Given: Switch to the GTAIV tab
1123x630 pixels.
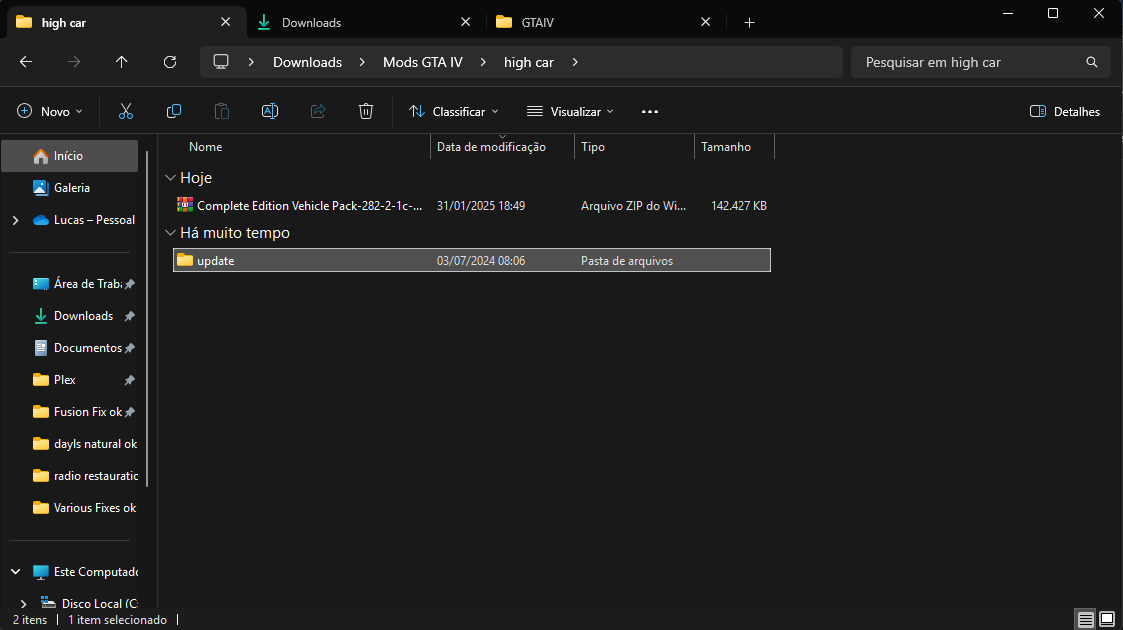Looking at the screenshot, I should 605,22.
